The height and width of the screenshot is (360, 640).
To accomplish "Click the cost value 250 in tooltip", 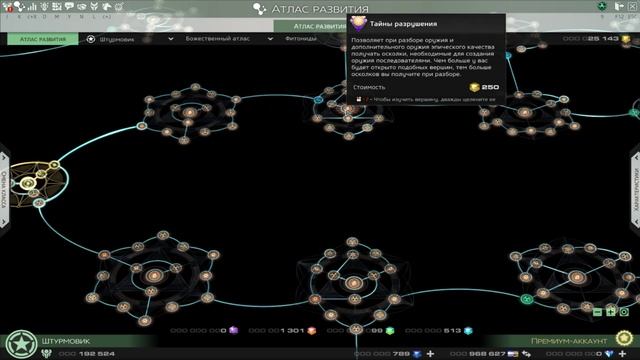I will coord(490,87).
